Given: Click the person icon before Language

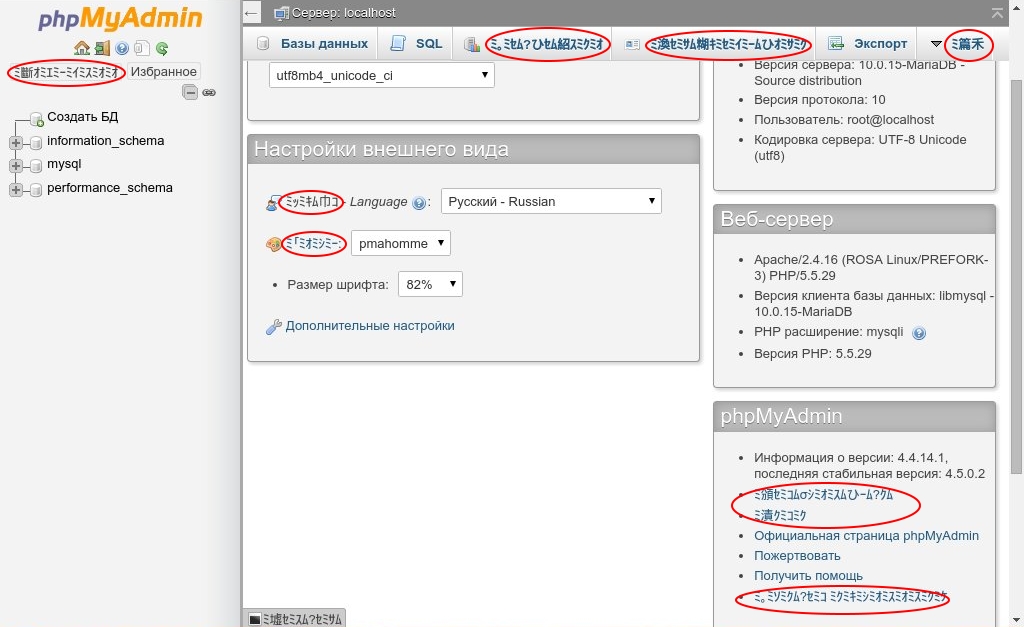Looking at the screenshot, I should 272,204.
